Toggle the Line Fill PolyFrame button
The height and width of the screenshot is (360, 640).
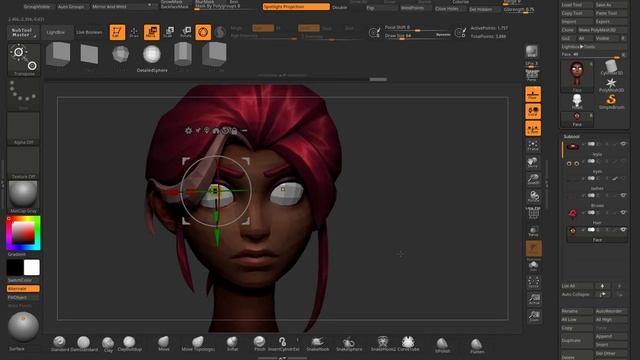tap(533, 213)
